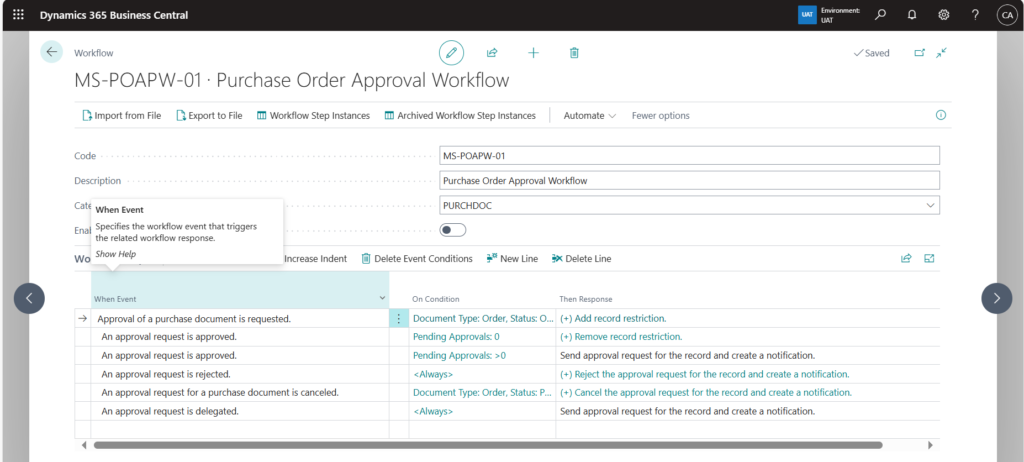Open <Always> condition for delegated request
The image size is (1024, 462).
[x=433, y=411]
